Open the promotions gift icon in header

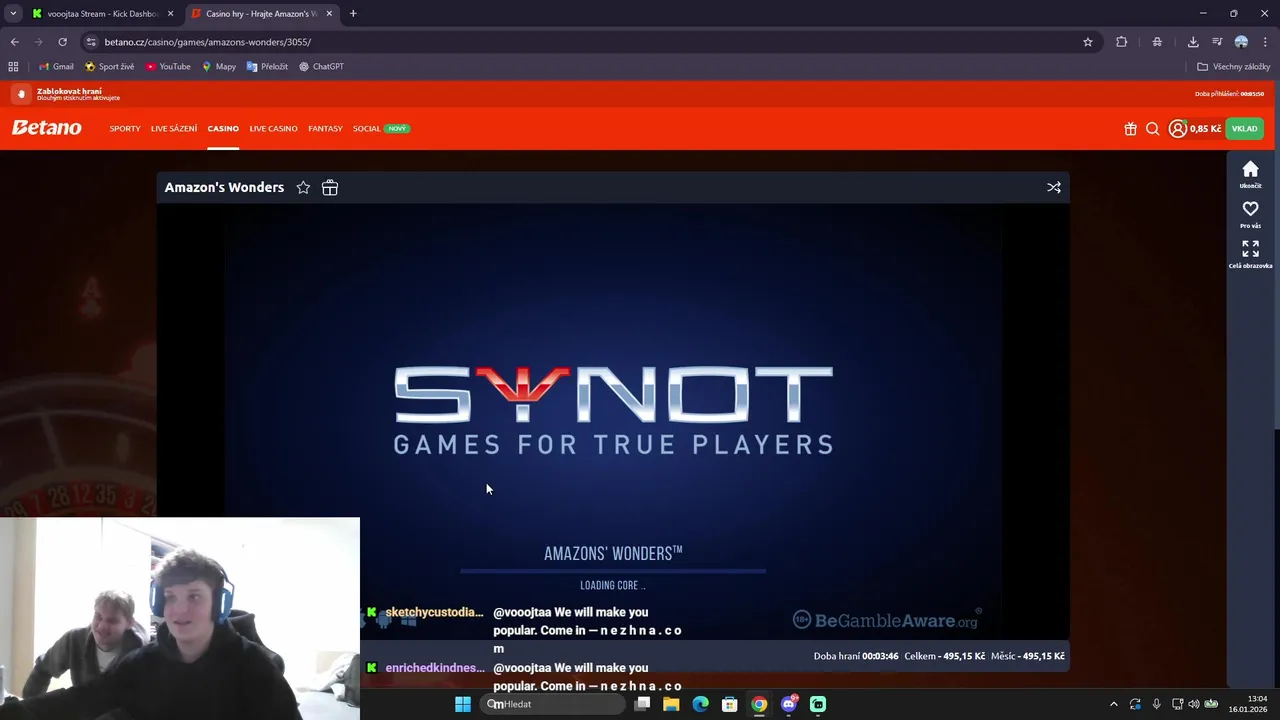(x=1130, y=128)
